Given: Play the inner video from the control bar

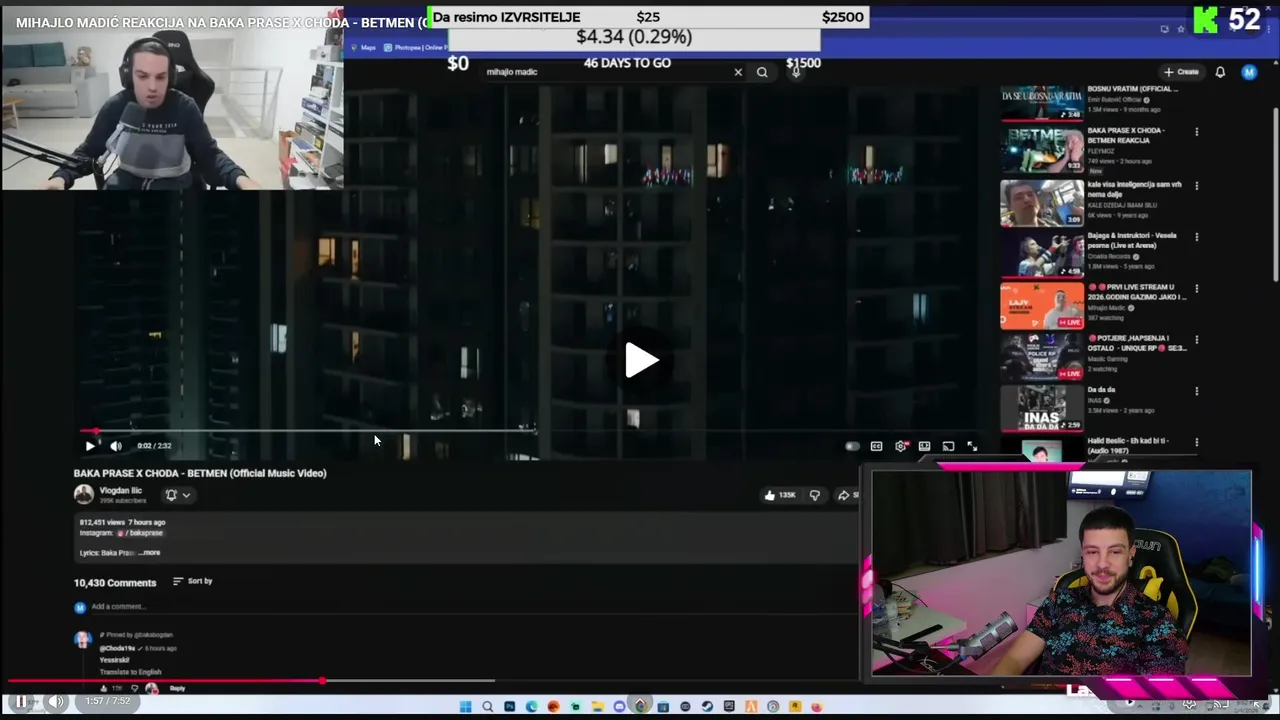Looking at the screenshot, I should (90, 446).
